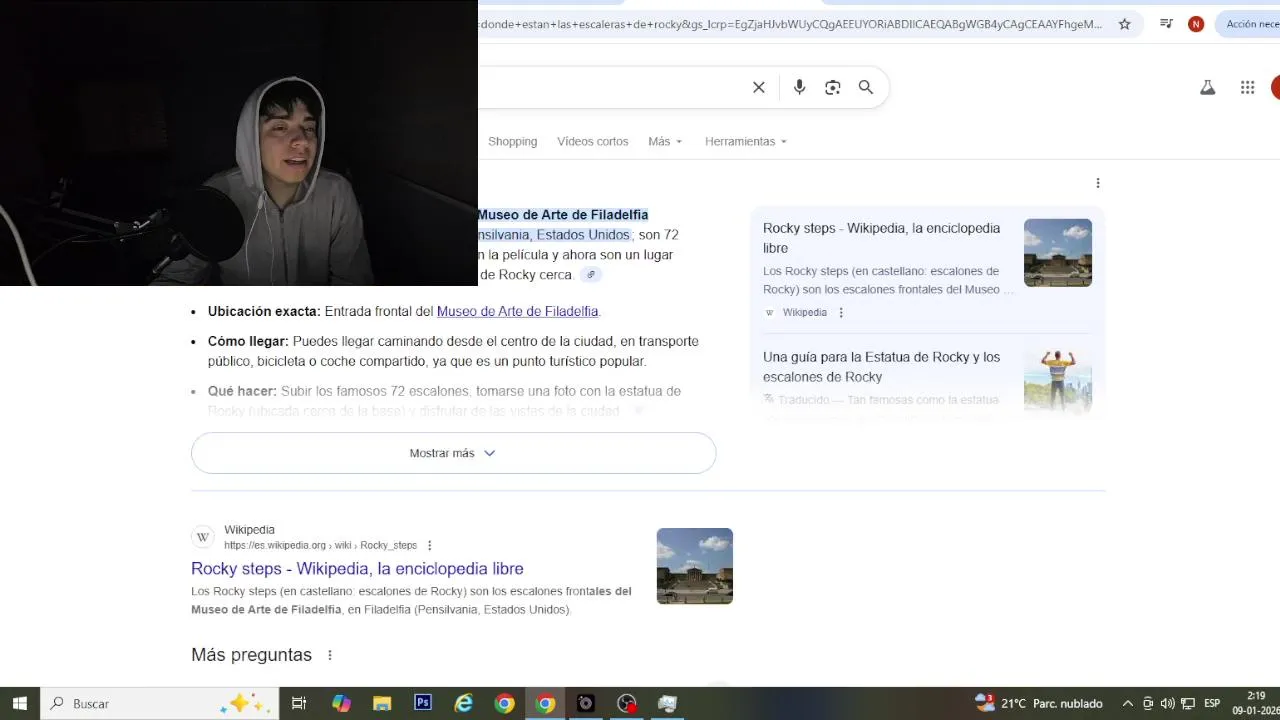Open volume control in the system tray

coord(1167,704)
